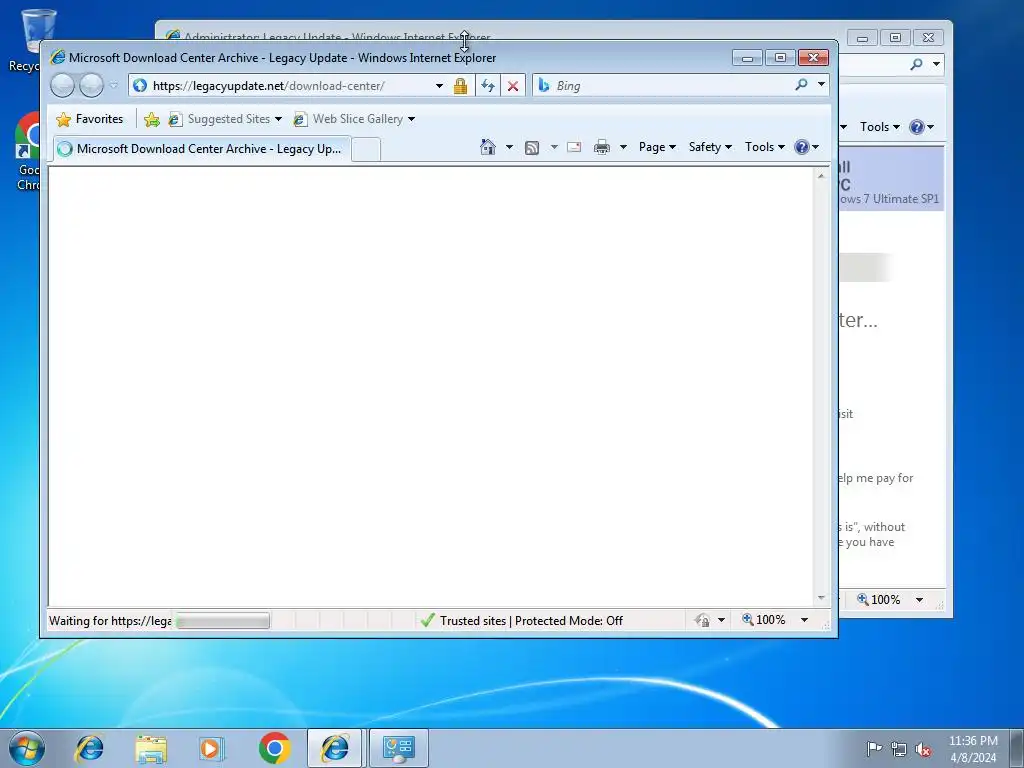Image resolution: width=1024 pixels, height=768 pixels.
Task: Expand the zoom level dropdown arrow
Action: click(x=805, y=620)
